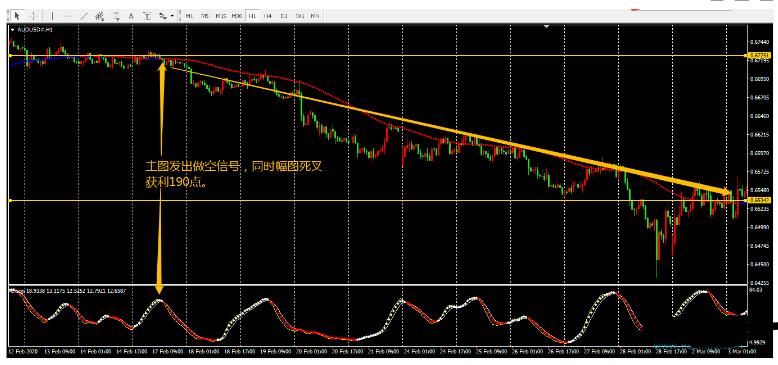Click the '12 Feb 2020' time axis label

pos(23,351)
